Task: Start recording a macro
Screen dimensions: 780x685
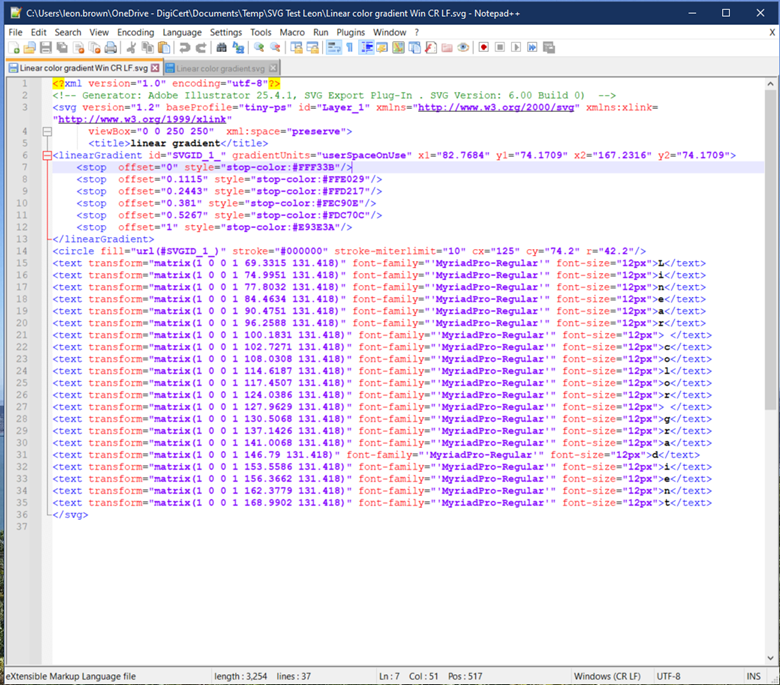Action: (484, 48)
